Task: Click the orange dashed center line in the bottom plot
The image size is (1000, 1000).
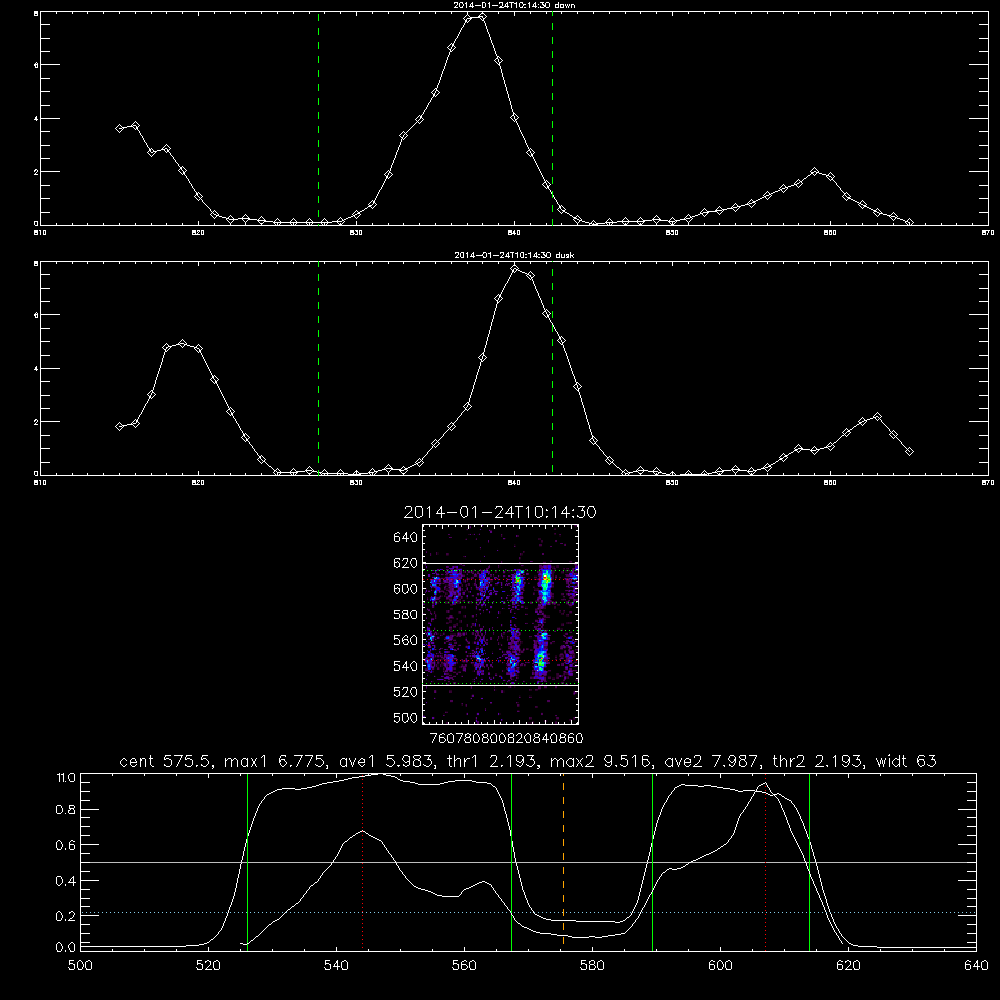Action: 563,861
